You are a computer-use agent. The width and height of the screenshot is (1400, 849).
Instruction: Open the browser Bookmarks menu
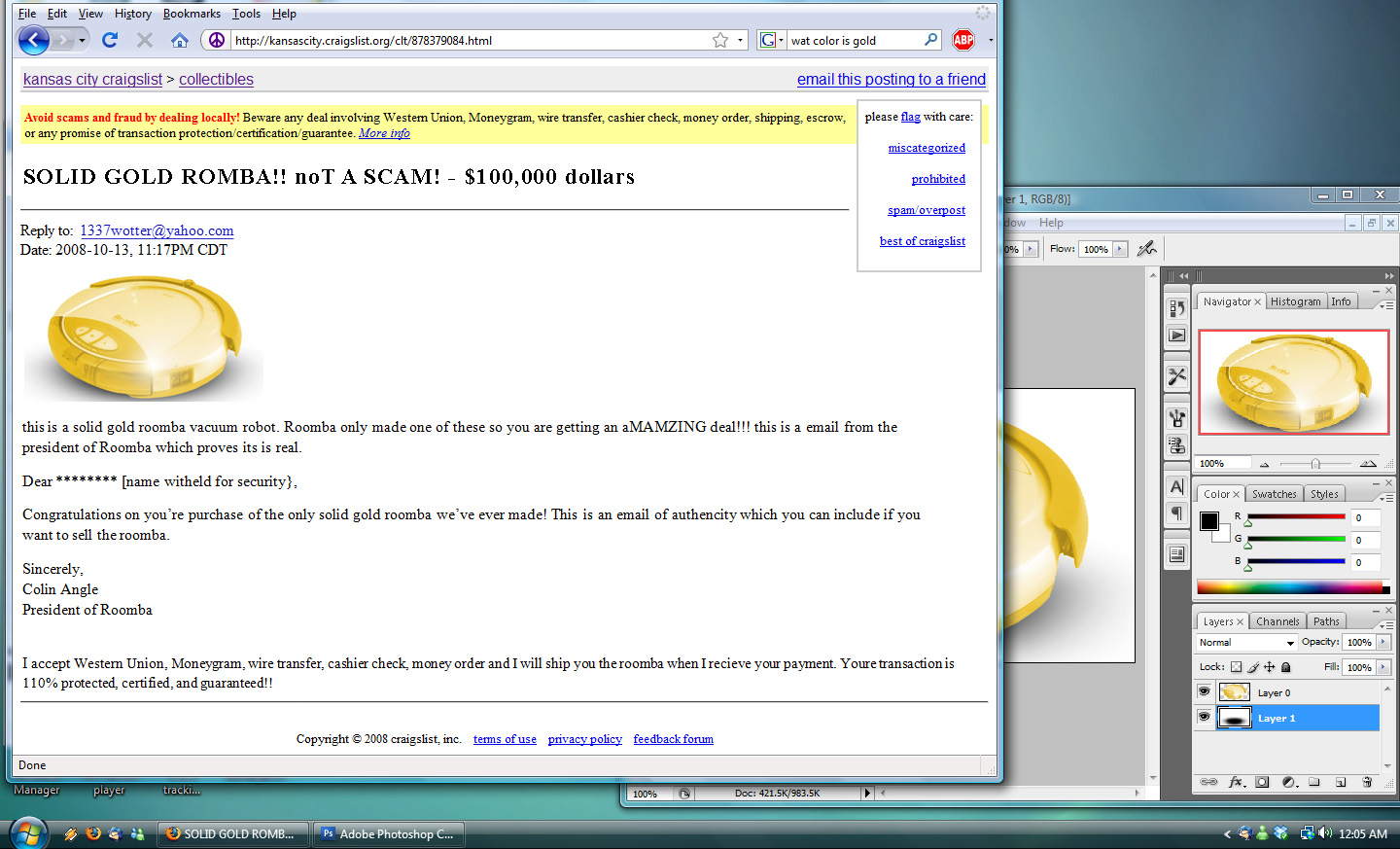192,14
